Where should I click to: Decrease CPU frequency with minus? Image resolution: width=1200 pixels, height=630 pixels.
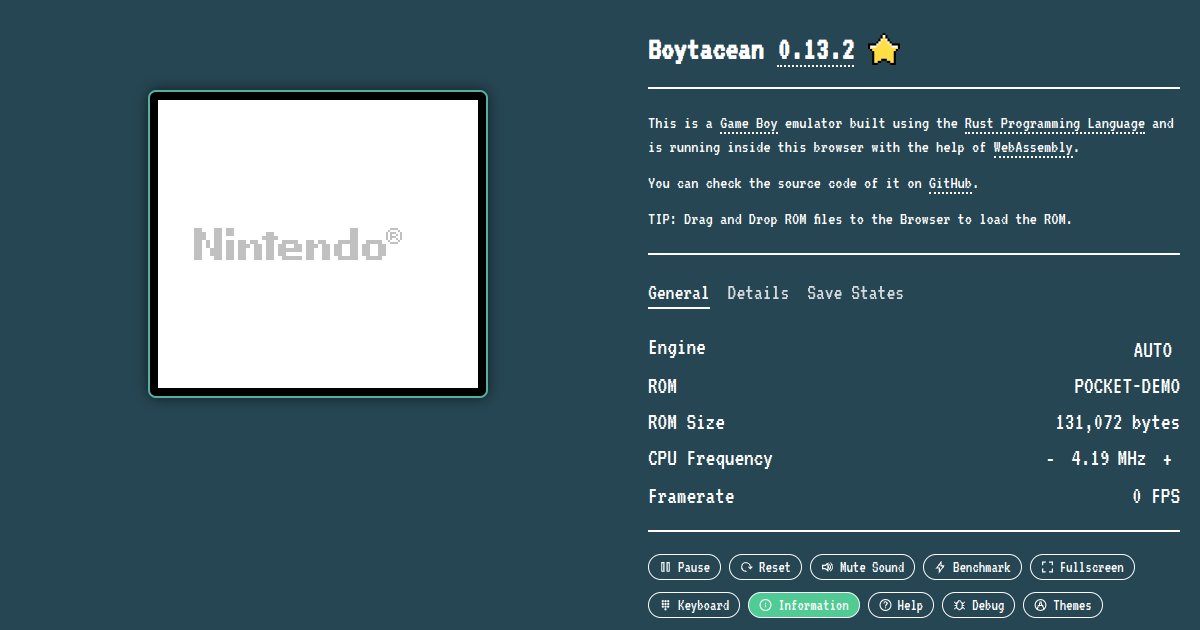(1050, 459)
